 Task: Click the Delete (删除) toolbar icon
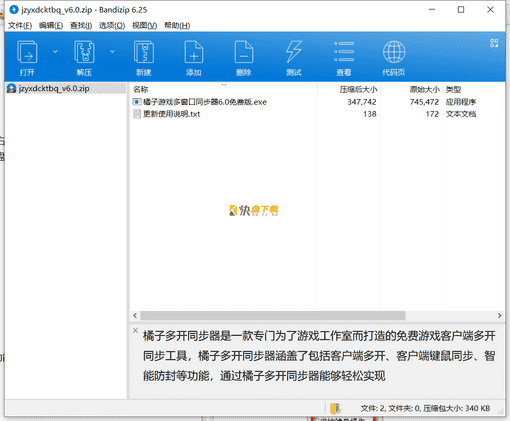click(244, 52)
